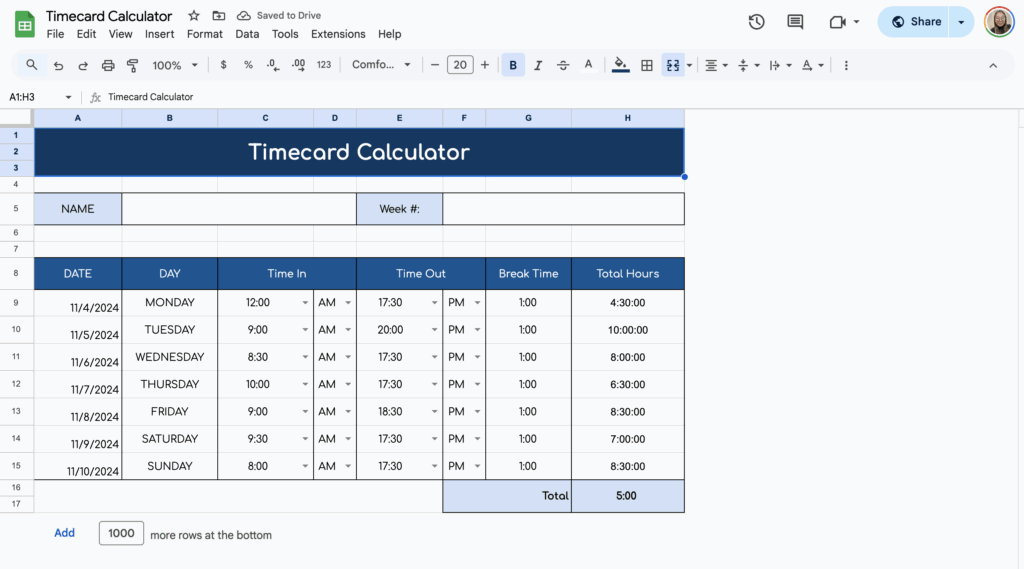Toggle strikethrough formatting
Screen dimensions: 1024x569
coord(563,65)
